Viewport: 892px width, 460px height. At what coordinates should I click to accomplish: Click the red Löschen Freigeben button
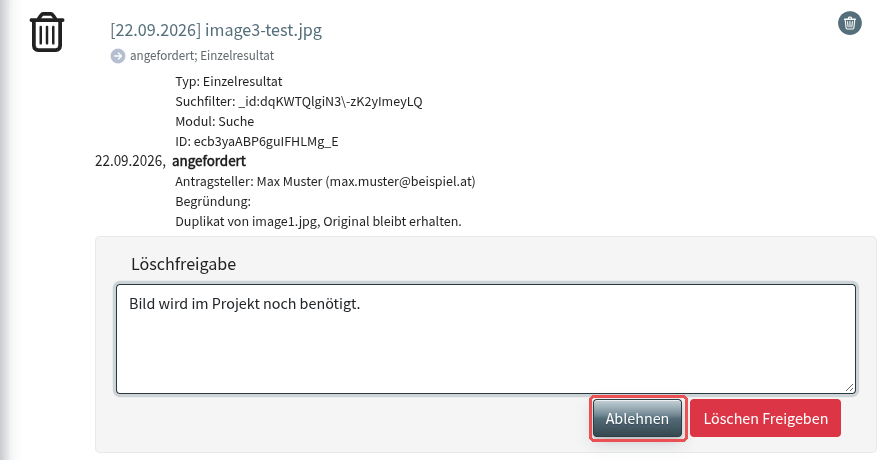[x=766, y=418]
